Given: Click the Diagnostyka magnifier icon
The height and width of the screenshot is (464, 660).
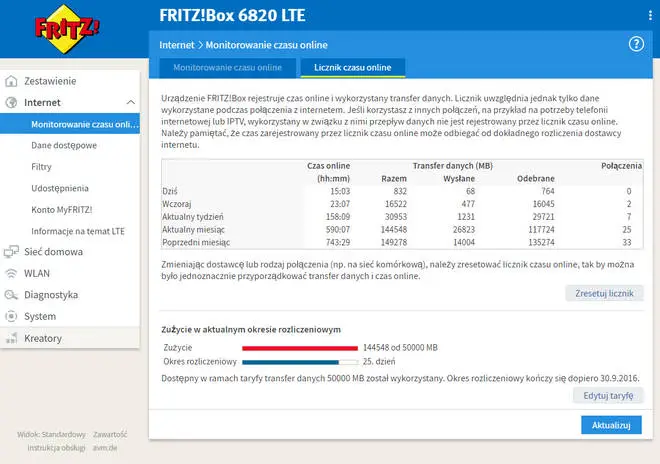Looking at the screenshot, I should point(11,295).
